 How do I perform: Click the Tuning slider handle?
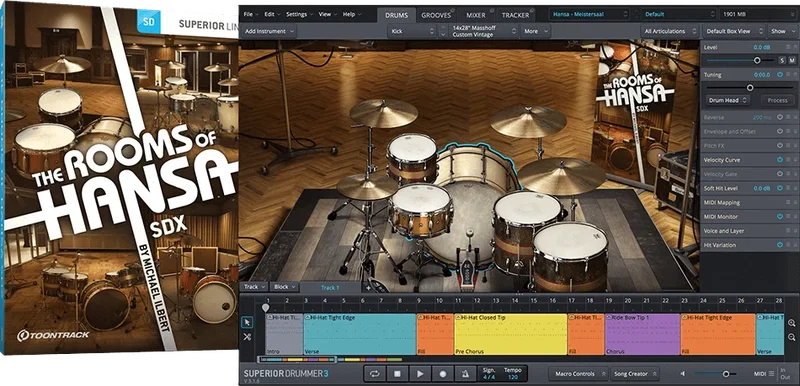click(750, 88)
